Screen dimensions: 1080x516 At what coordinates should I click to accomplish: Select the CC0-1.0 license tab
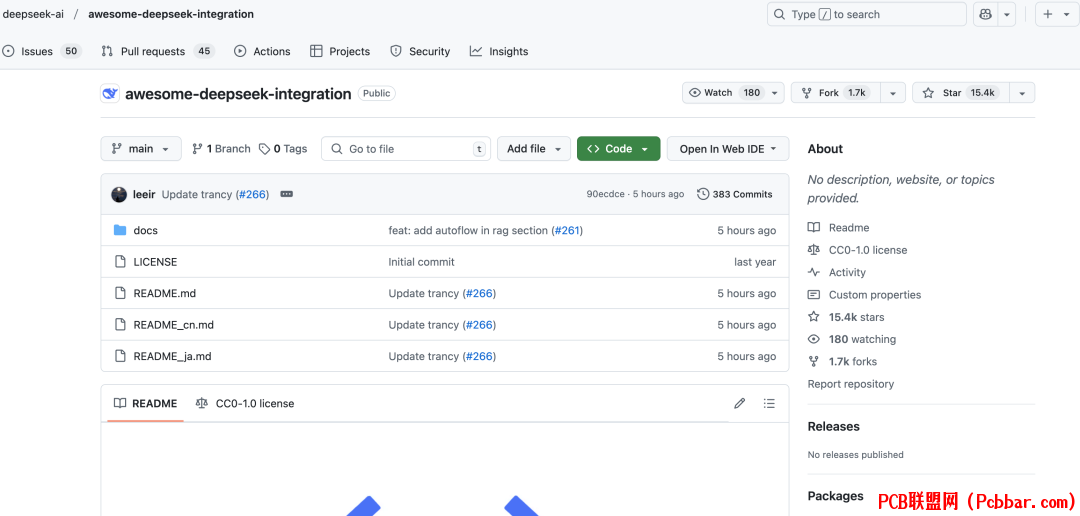pos(245,404)
